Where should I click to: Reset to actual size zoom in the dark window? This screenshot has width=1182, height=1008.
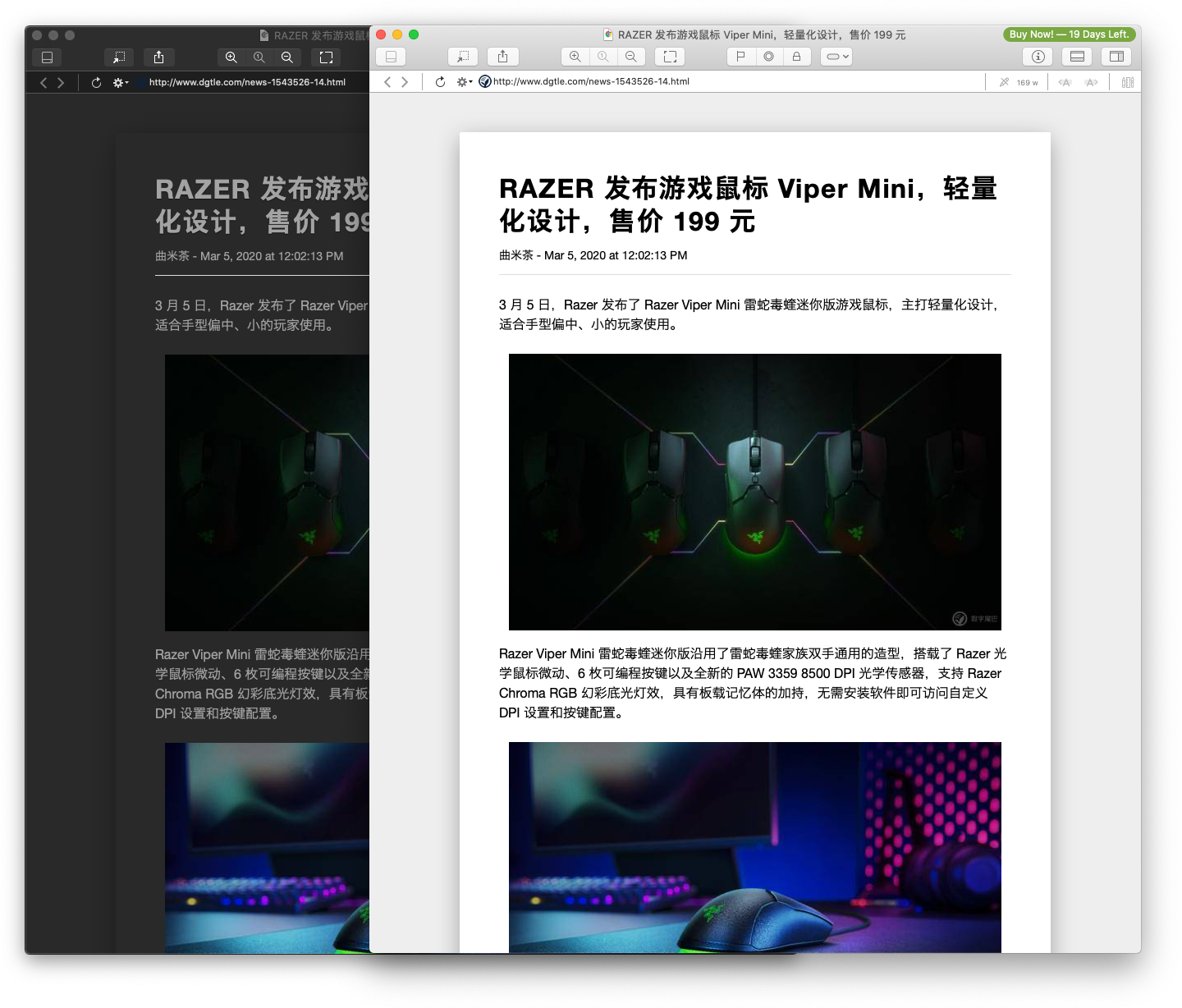[259, 57]
